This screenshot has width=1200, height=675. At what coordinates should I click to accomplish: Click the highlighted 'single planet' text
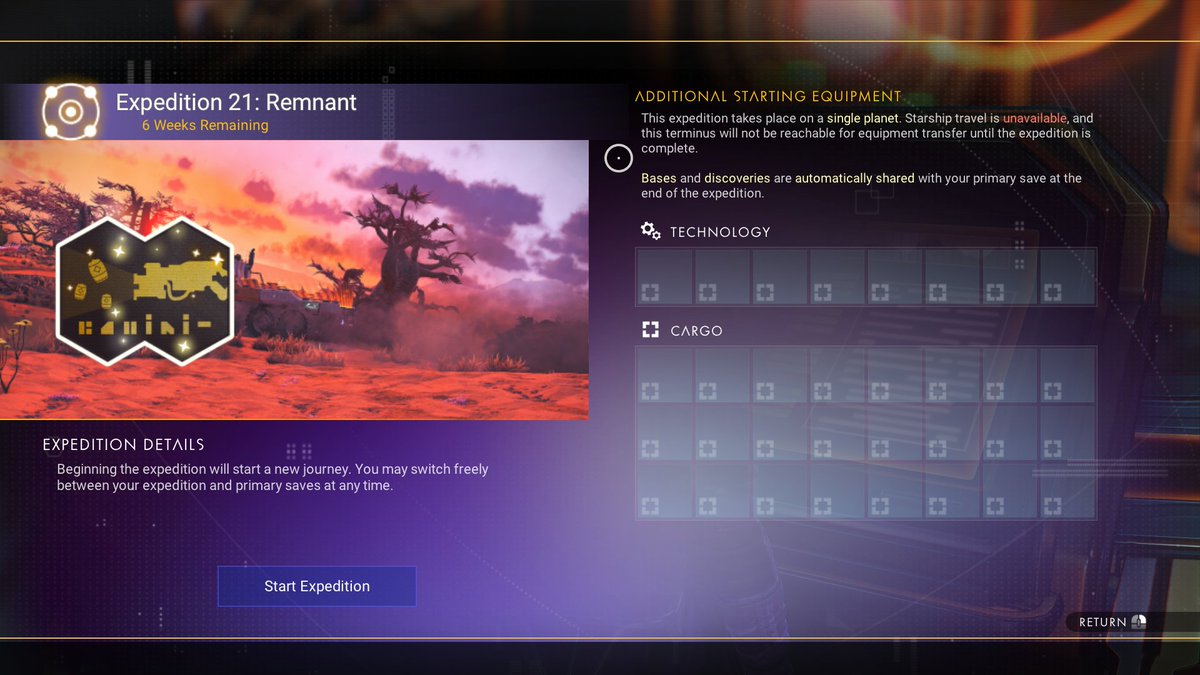click(864, 118)
